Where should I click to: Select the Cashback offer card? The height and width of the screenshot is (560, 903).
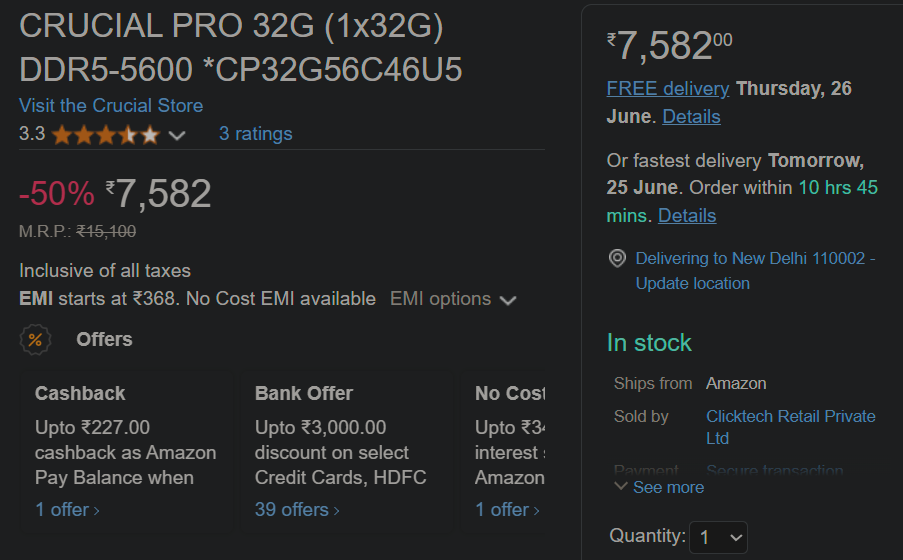(127, 451)
